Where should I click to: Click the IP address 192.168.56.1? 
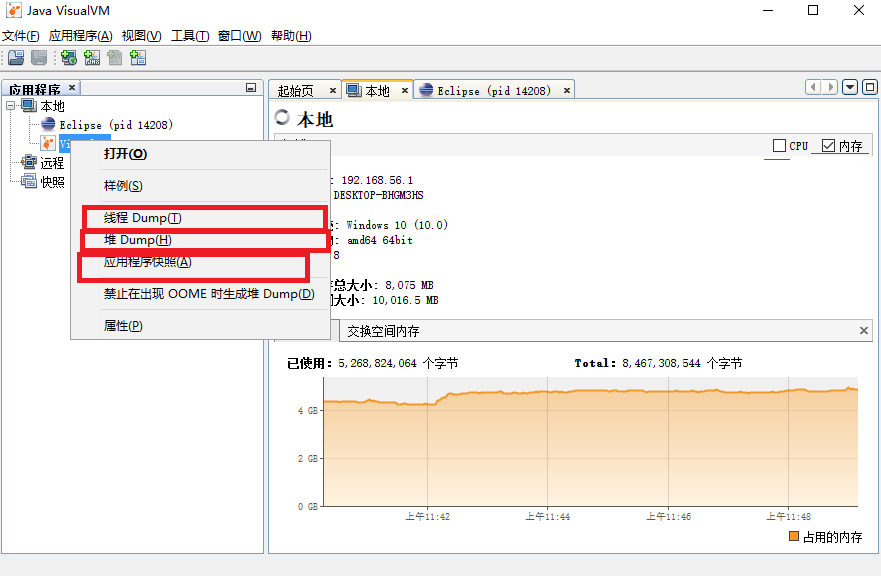tap(377, 180)
